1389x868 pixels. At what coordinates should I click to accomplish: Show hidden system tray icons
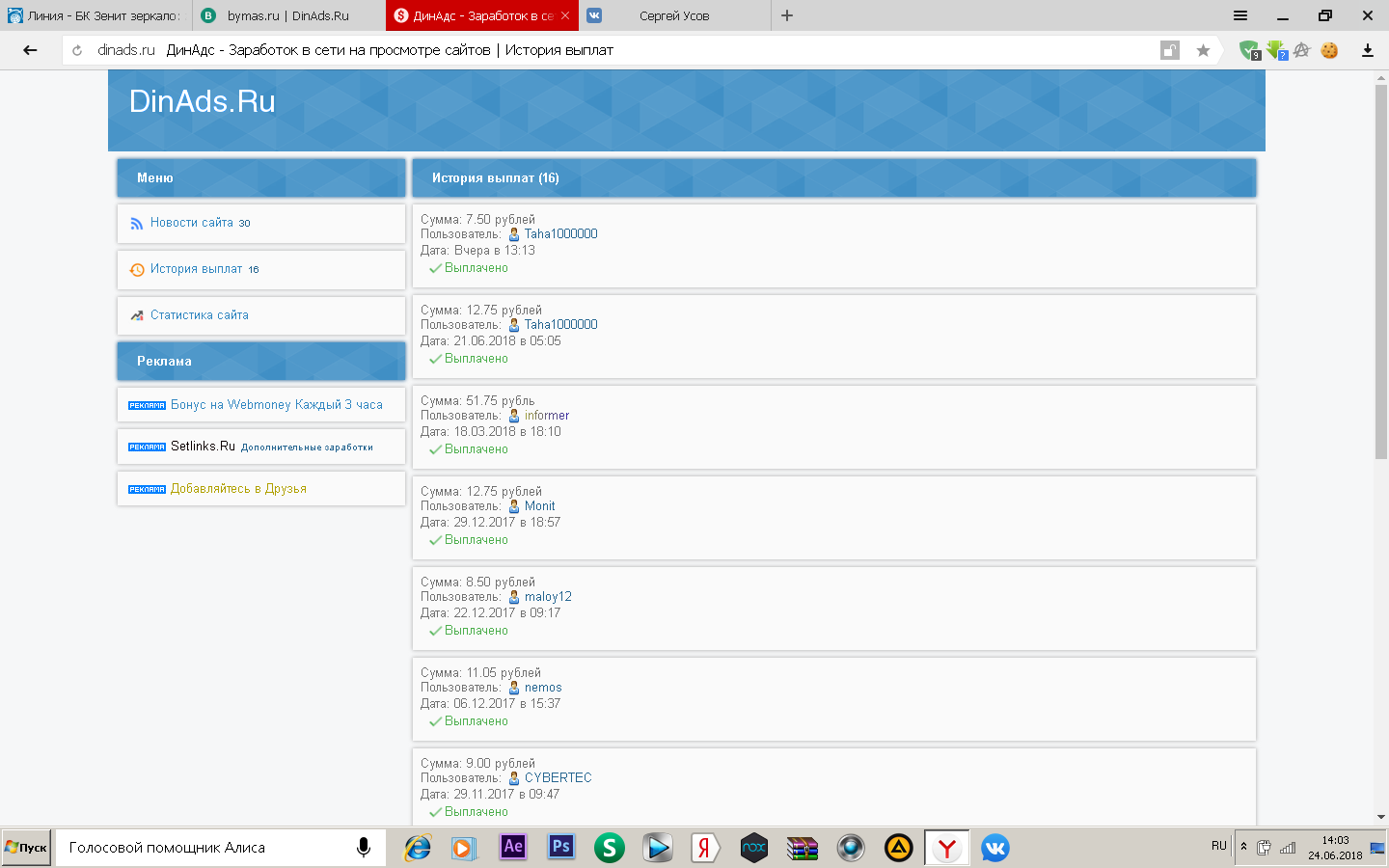pos(1243,847)
